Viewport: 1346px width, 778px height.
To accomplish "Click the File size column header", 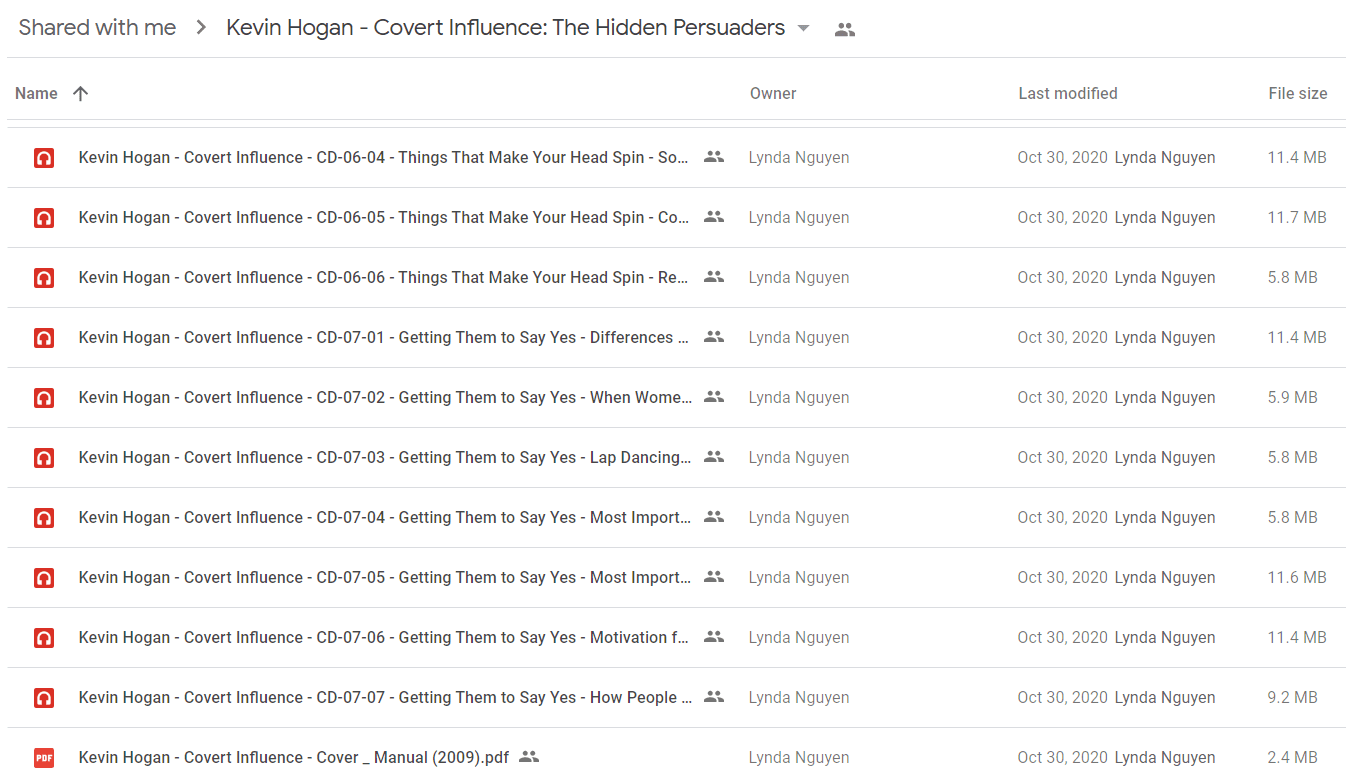I will click(x=1298, y=93).
